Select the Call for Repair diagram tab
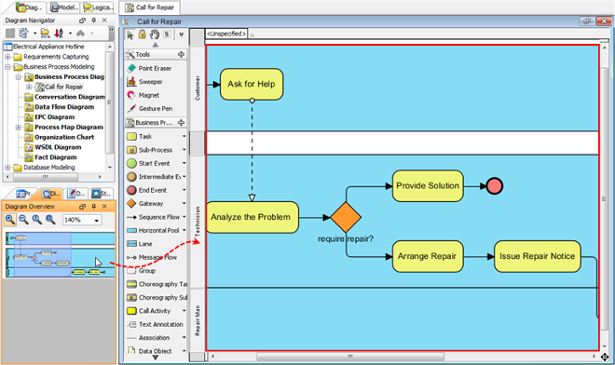Viewport: 615px width, 365px height. pyautogui.click(x=149, y=7)
